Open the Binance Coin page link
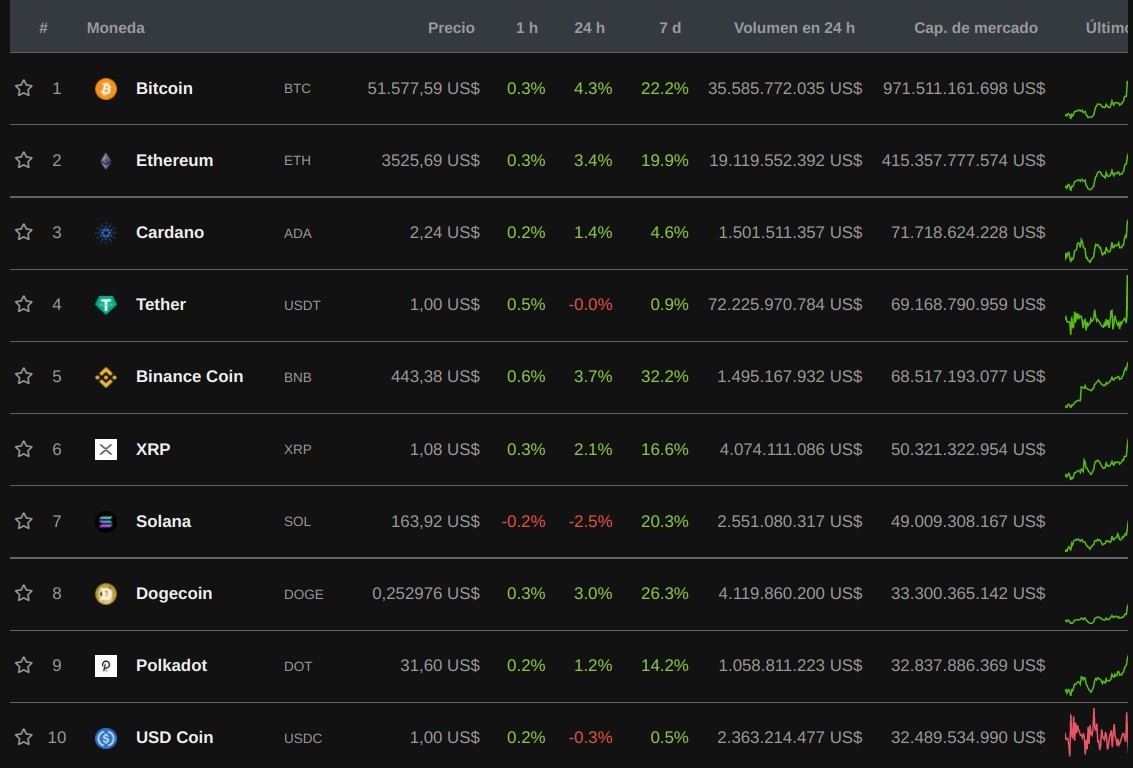This screenshot has width=1133, height=768. [189, 376]
